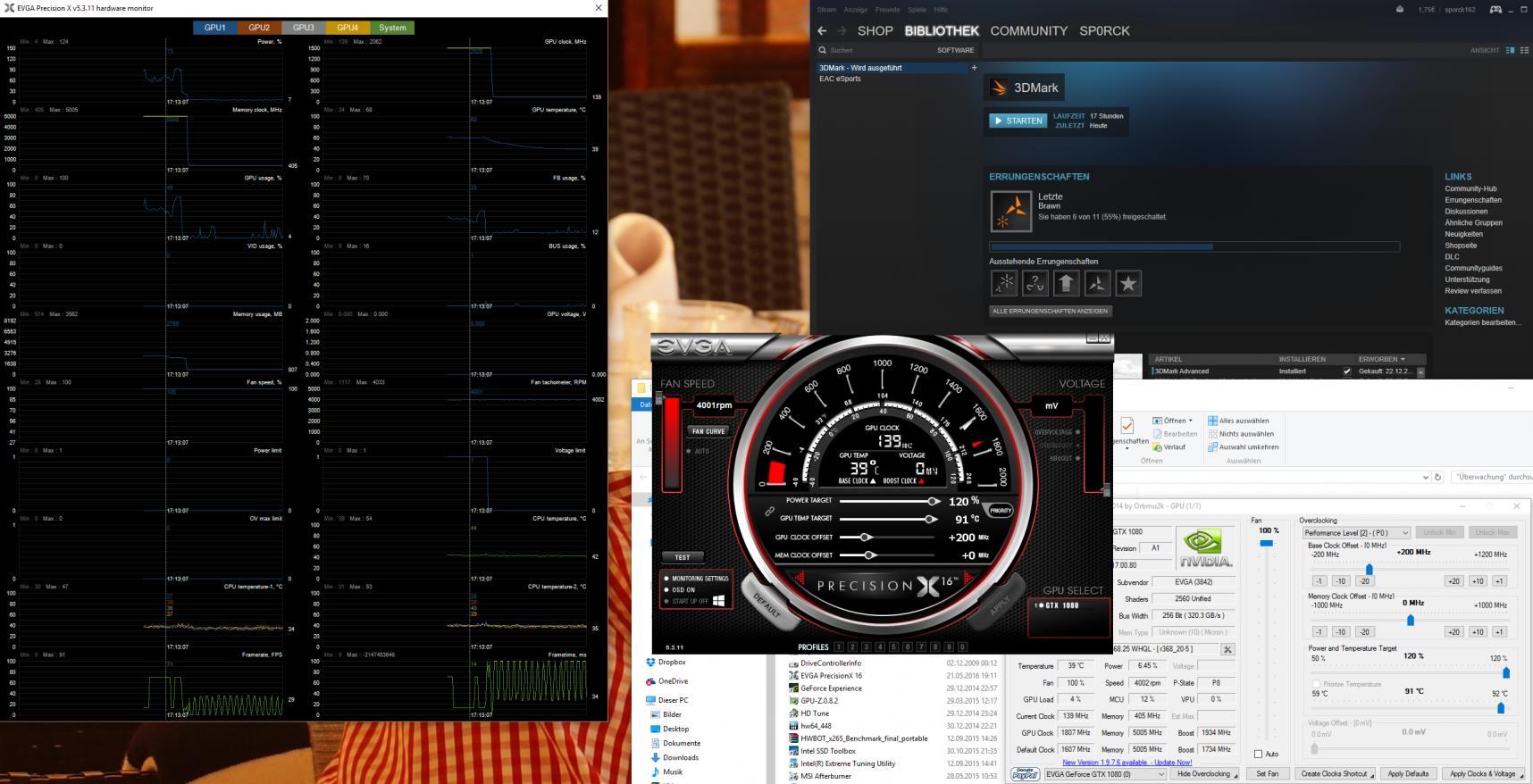Open the New Version update link
Viewport: 1533px width, 784px height.
pyautogui.click(x=1127, y=763)
